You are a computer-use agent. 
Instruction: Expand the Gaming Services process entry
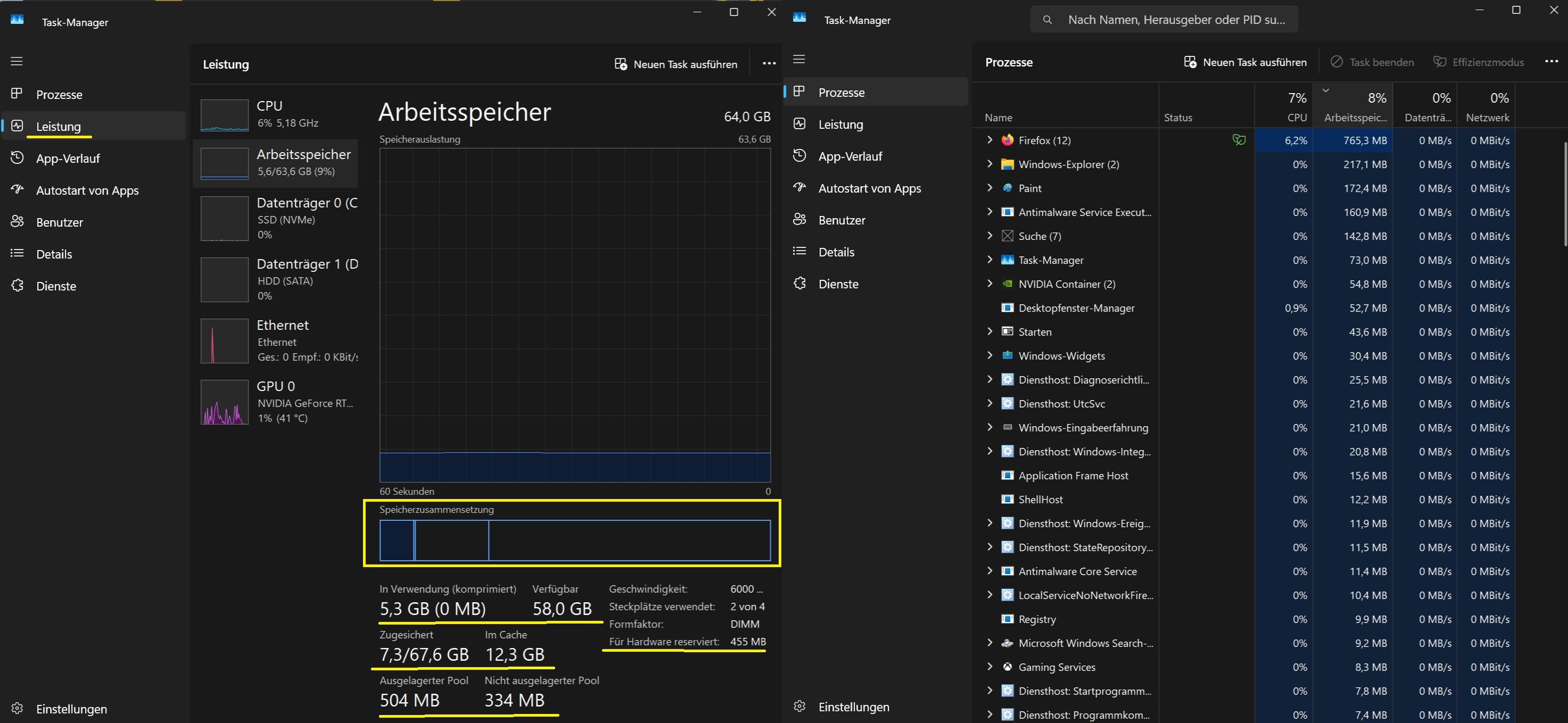pyautogui.click(x=990, y=667)
